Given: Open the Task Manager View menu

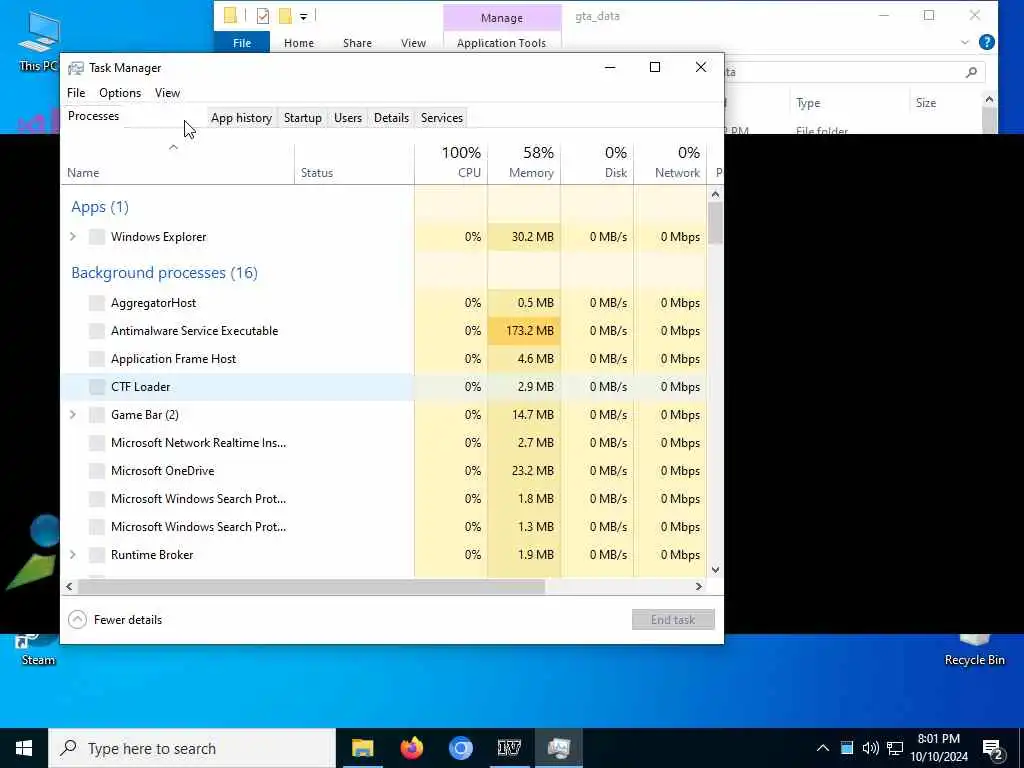Looking at the screenshot, I should tap(167, 93).
